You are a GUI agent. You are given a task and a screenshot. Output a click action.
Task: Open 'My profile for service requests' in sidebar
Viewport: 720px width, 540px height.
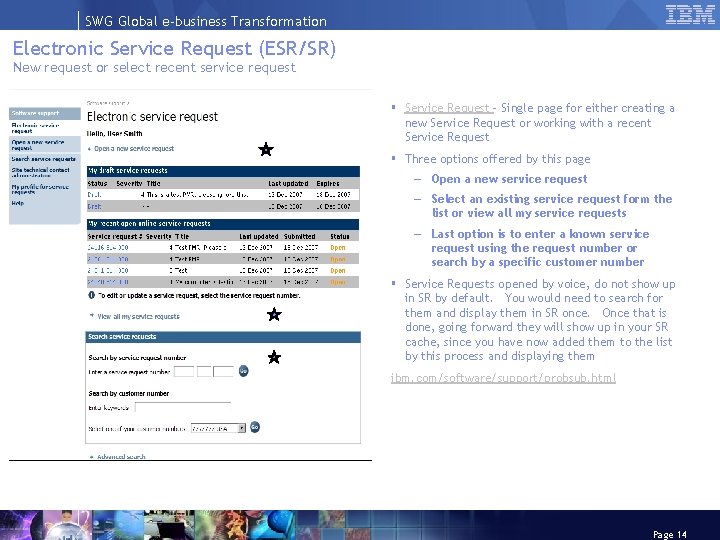click(x=40, y=189)
